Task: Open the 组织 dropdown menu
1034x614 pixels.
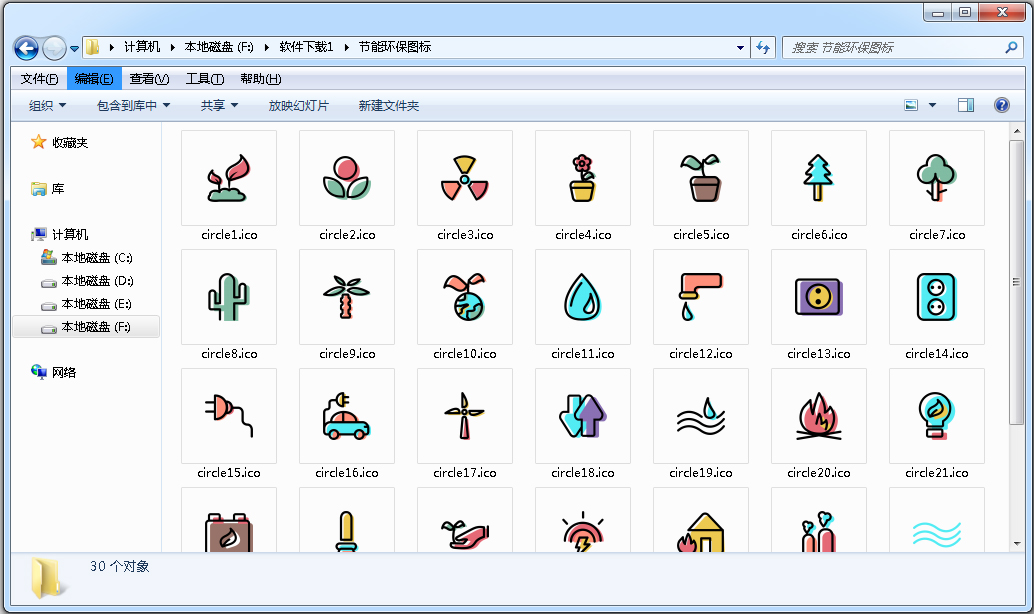Action: (x=46, y=104)
